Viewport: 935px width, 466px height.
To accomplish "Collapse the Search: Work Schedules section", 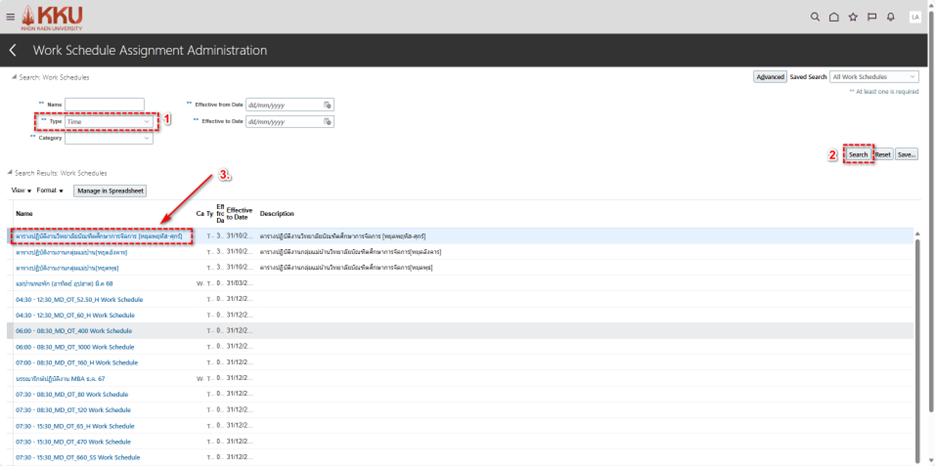I will [12, 77].
